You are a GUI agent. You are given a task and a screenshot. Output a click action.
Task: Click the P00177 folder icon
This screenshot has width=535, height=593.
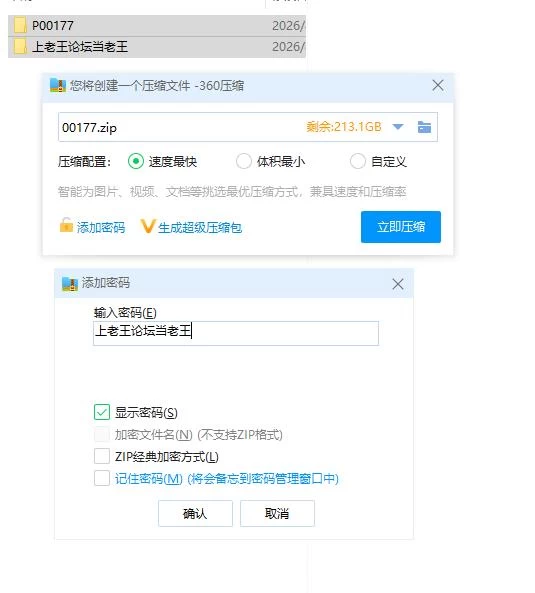pos(20,26)
